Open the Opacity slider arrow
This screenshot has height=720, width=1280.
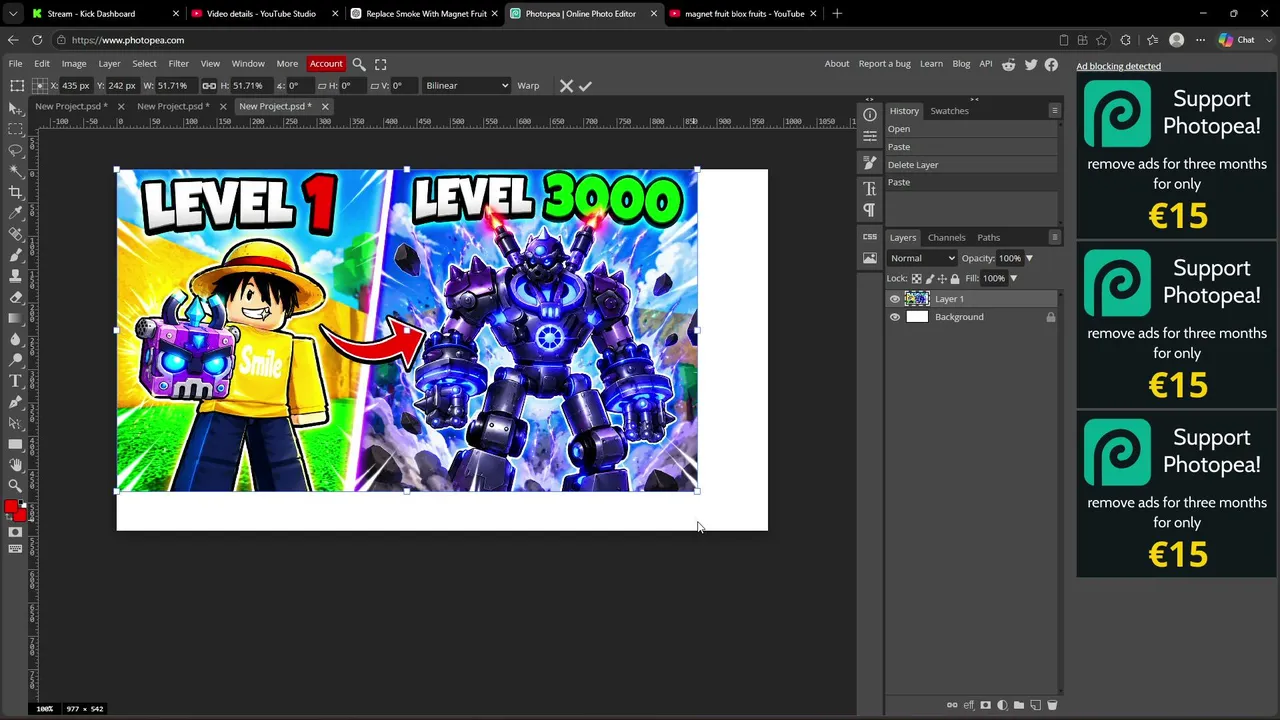point(1029,258)
